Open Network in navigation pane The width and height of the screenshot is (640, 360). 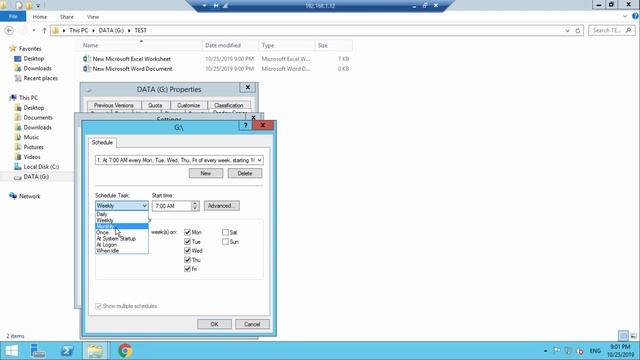(x=29, y=196)
